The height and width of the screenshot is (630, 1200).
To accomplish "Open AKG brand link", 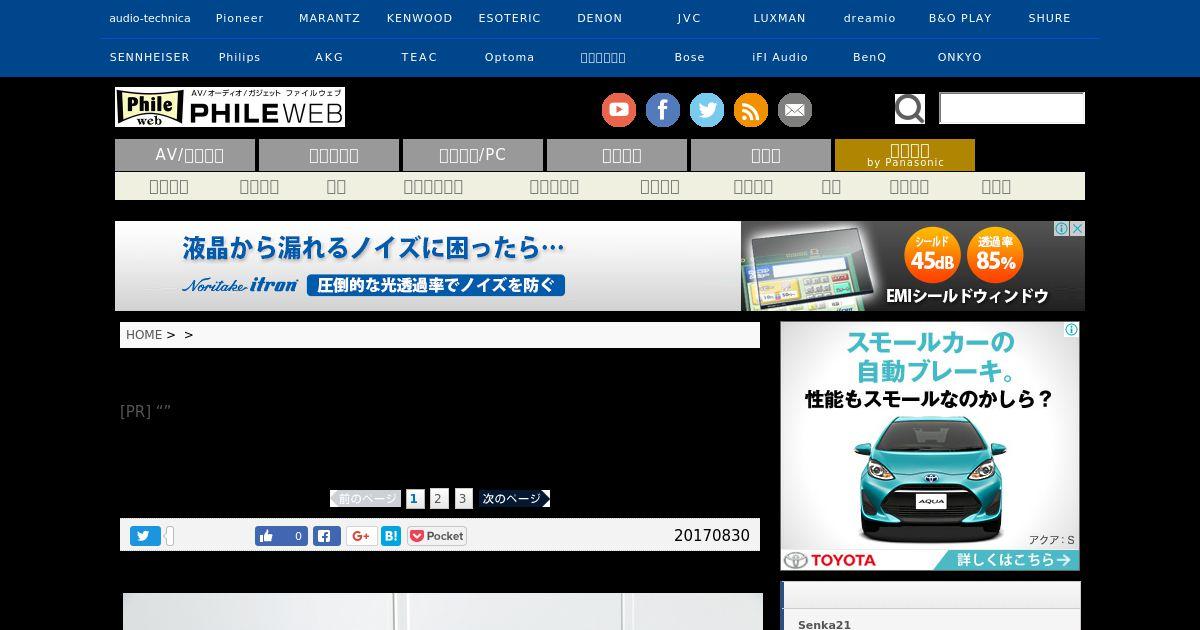I will coord(330,57).
